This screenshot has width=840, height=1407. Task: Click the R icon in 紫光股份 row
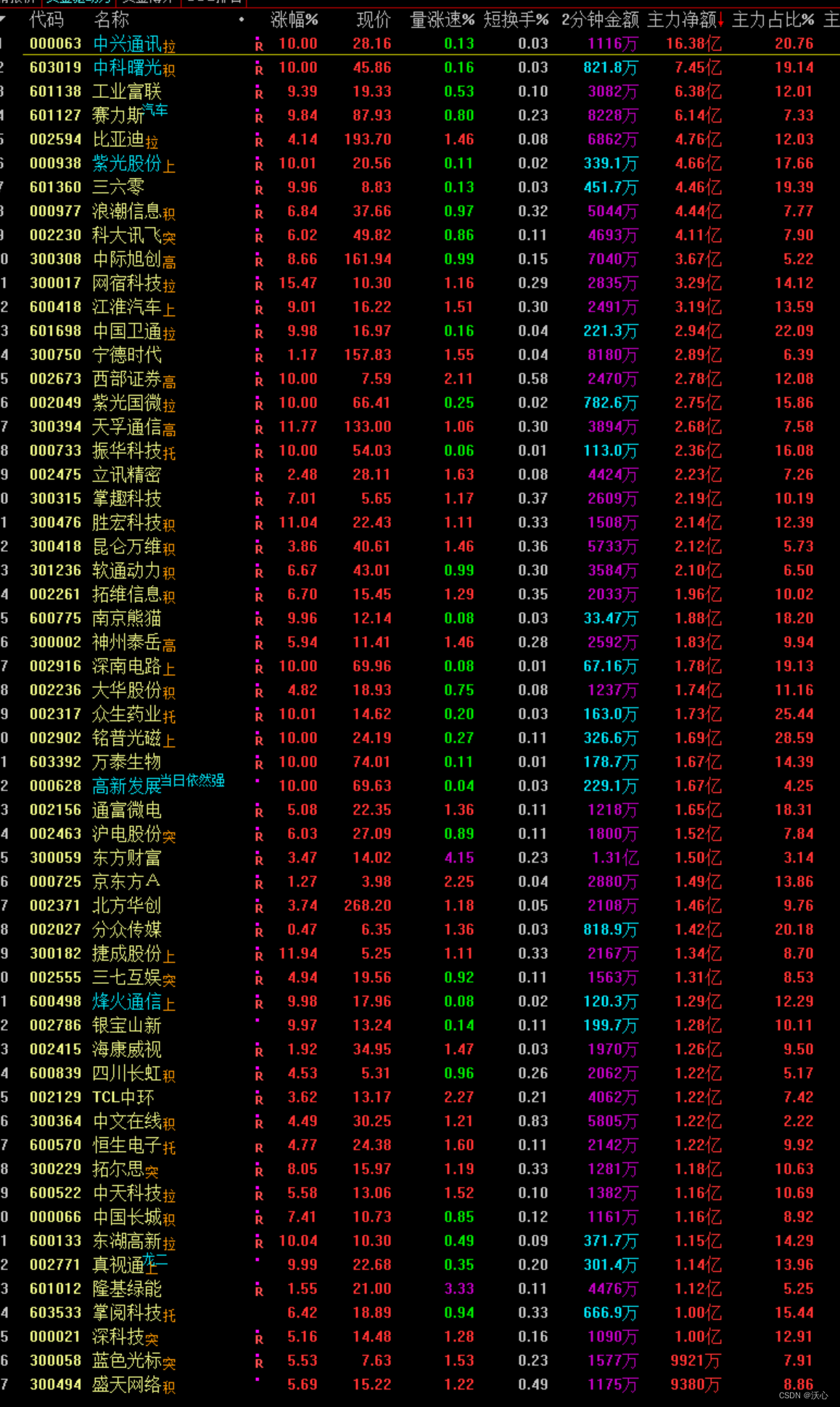[x=259, y=165]
